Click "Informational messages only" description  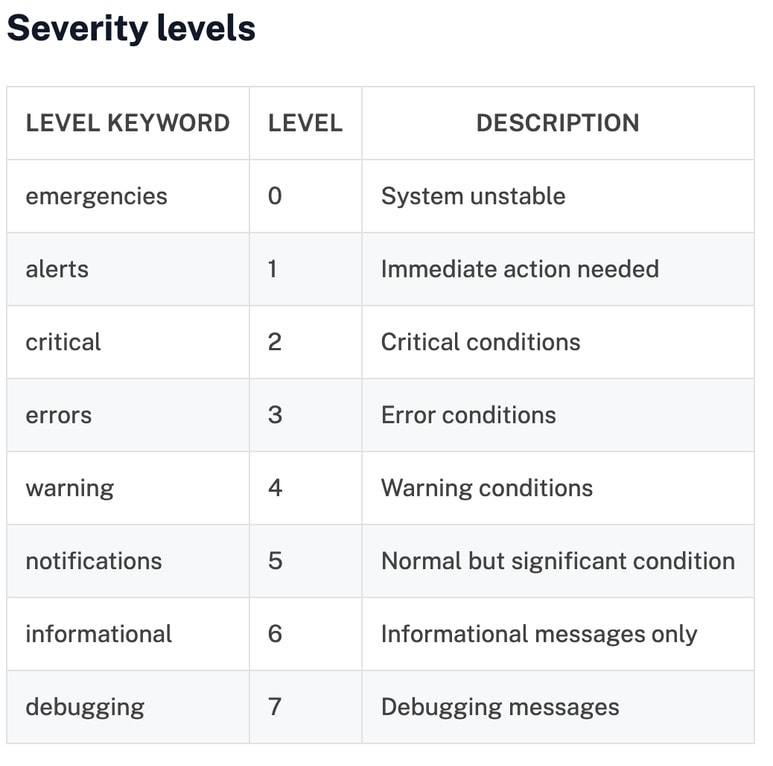click(539, 634)
